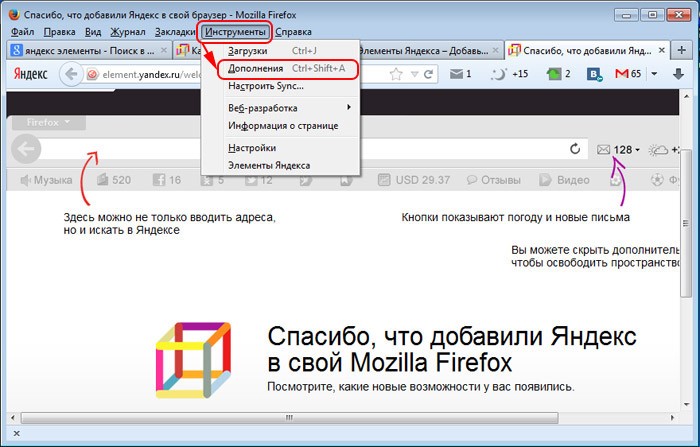
Task: Open the Справка menu
Action: click(x=293, y=32)
